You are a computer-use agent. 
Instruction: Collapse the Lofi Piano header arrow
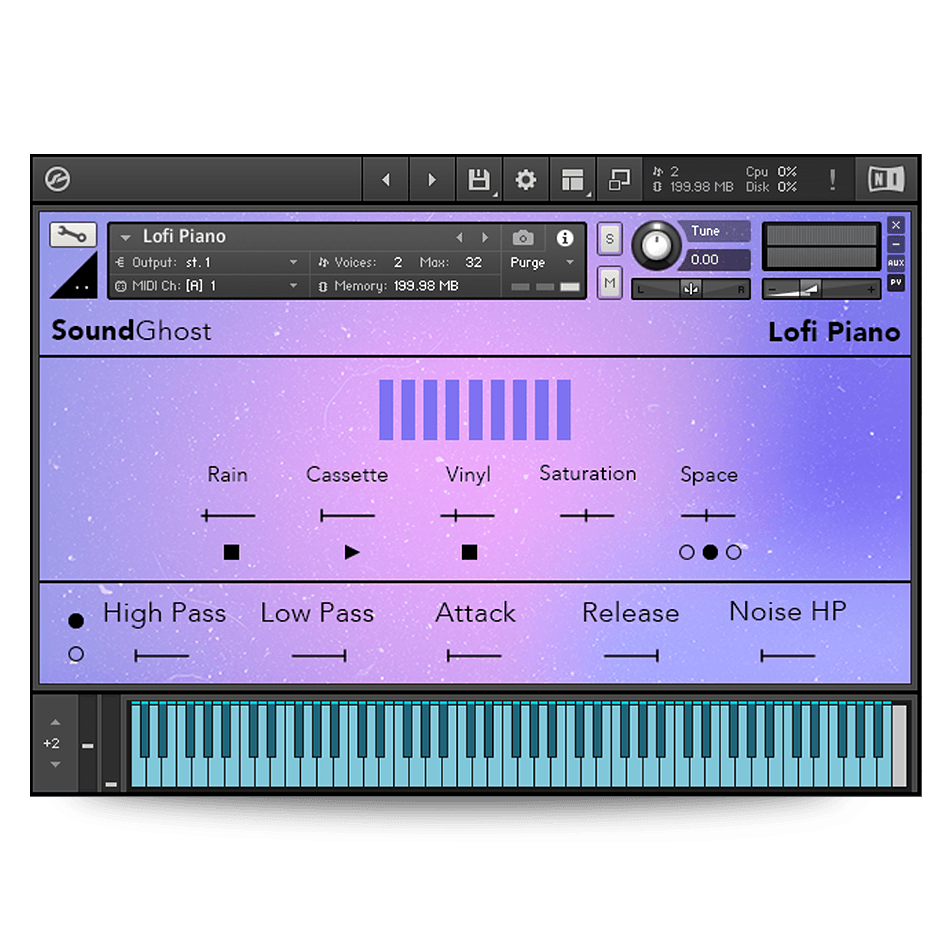[x=125, y=238]
